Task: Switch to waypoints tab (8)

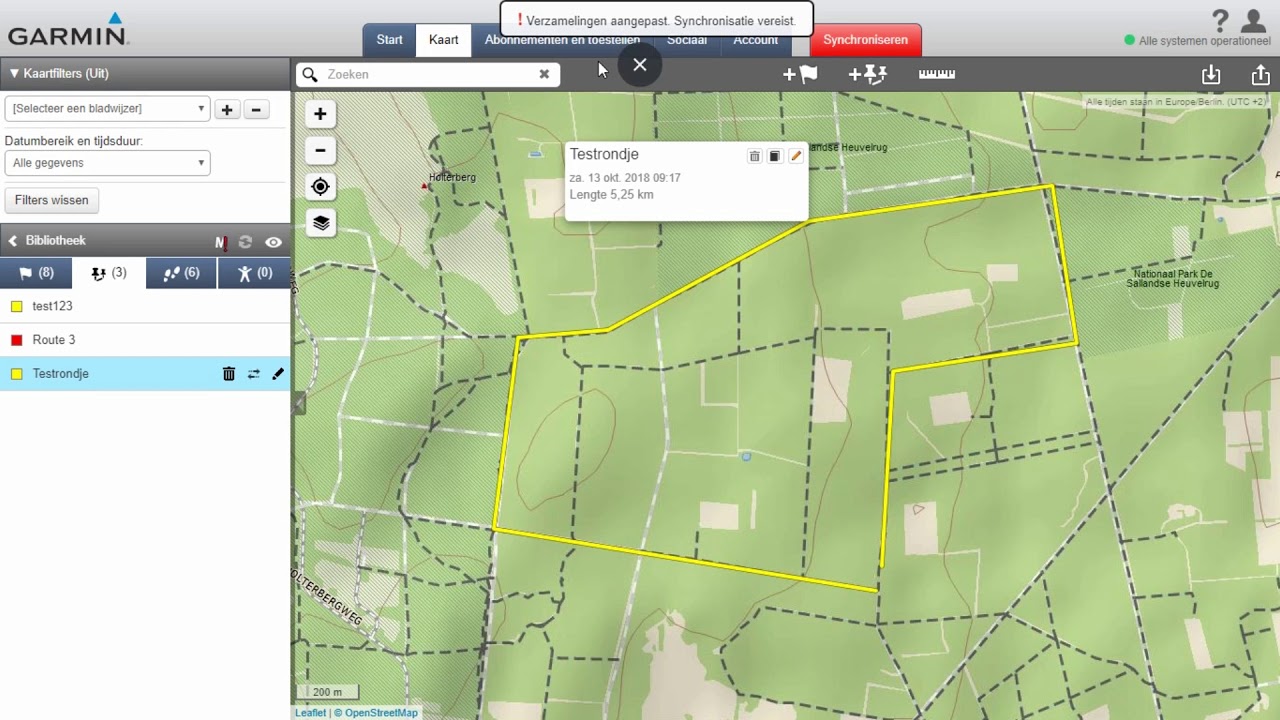Action: pos(36,273)
